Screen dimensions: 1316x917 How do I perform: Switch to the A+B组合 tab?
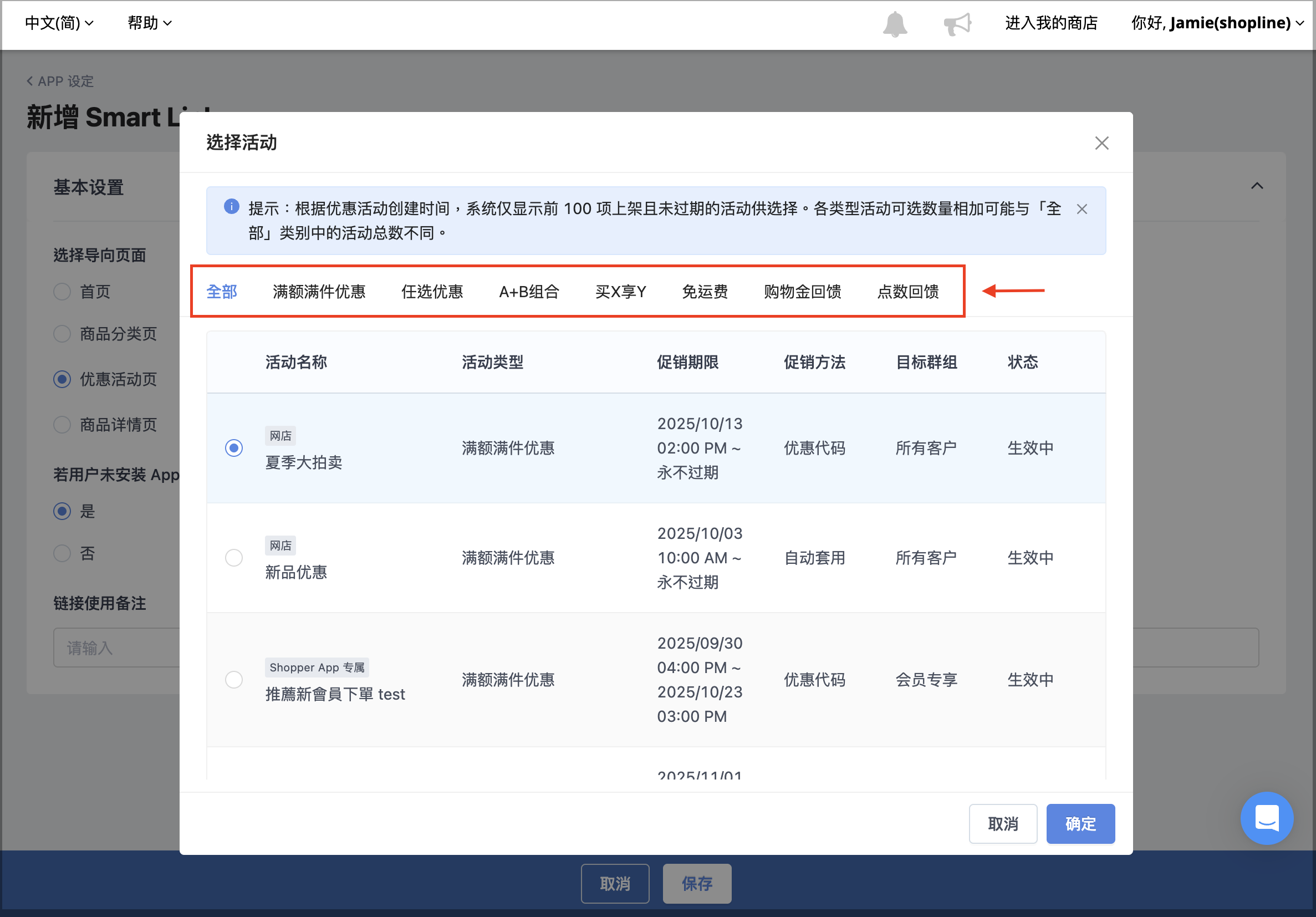pyautogui.click(x=529, y=292)
